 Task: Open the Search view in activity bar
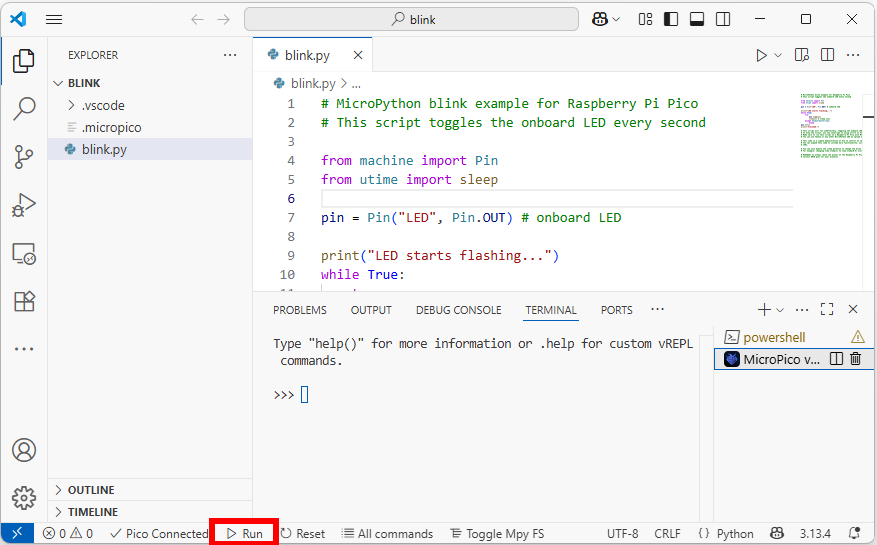pyautogui.click(x=23, y=109)
